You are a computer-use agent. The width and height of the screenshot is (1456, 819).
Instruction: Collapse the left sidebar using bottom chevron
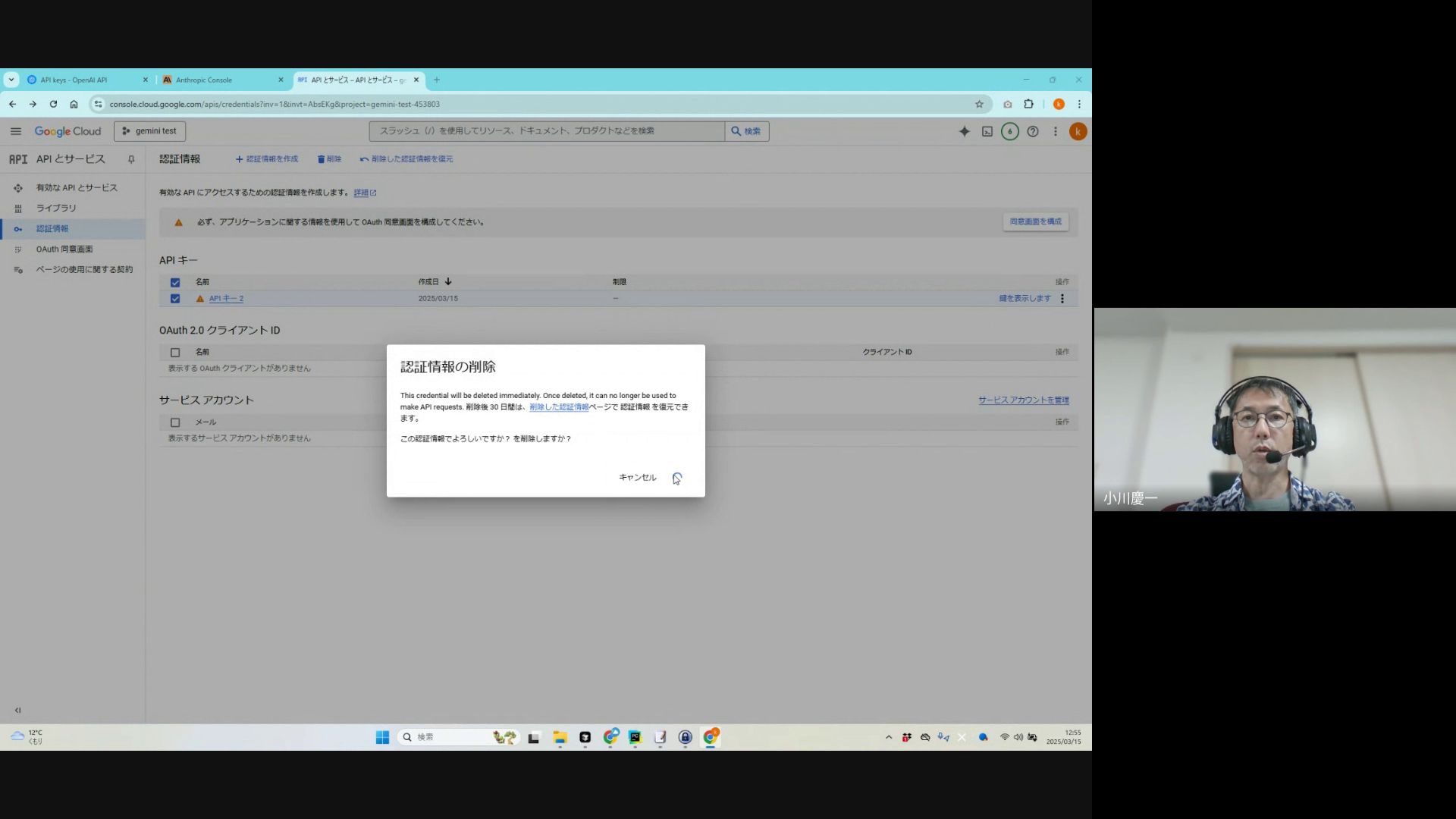(17, 711)
